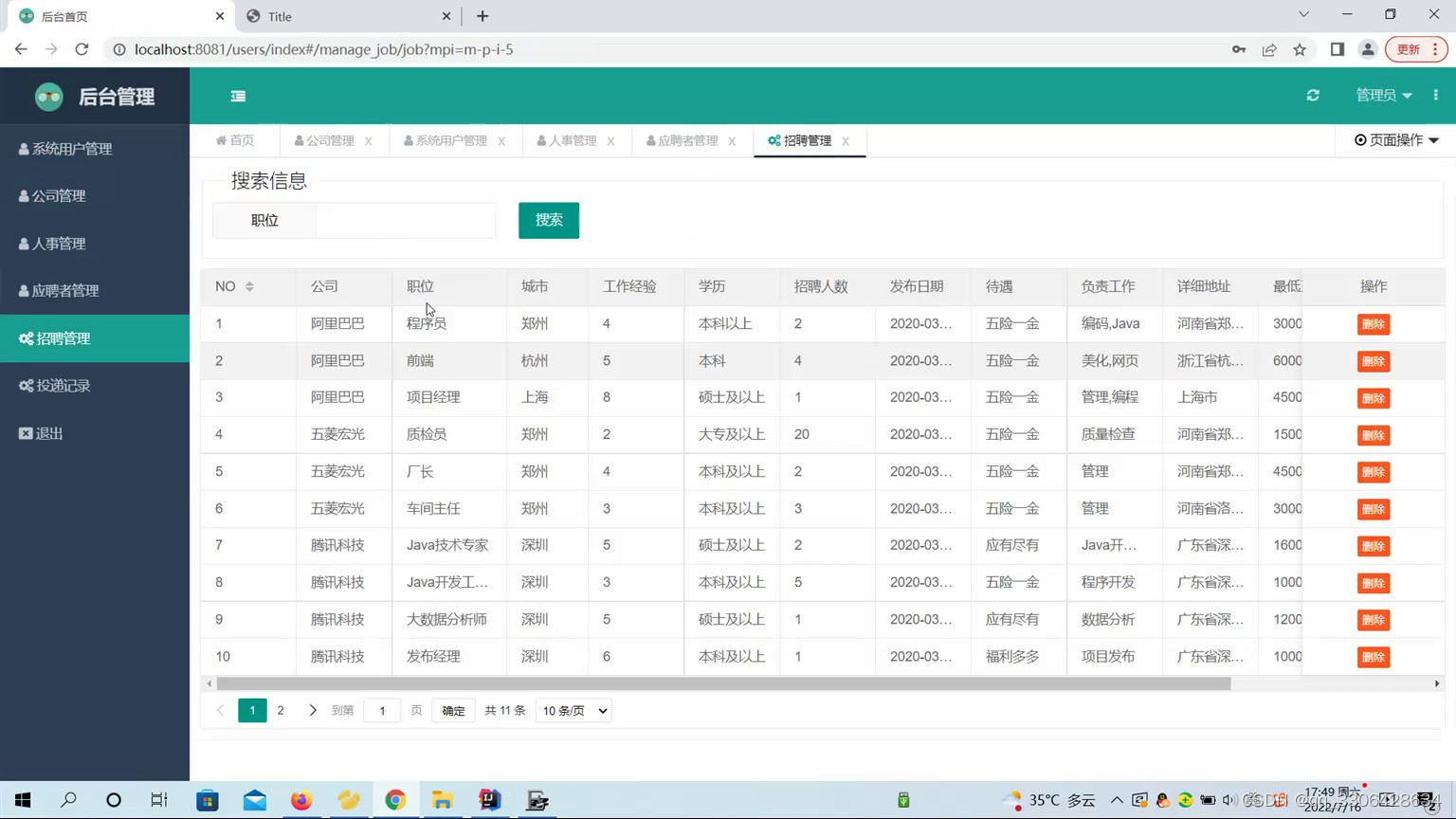Open IntelliJ IDEA from the taskbar
Image resolution: width=1456 pixels, height=819 pixels.
tap(489, 800)
